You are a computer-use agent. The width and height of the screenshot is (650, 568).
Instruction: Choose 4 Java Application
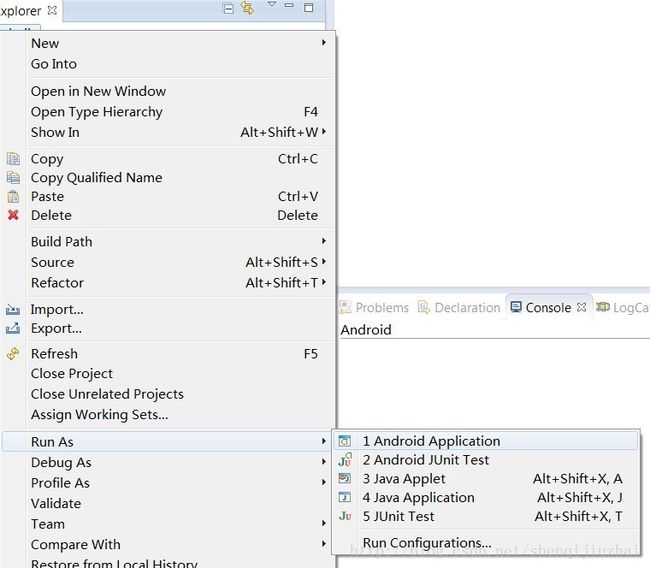pyautogui.click(x=486, y=497)
